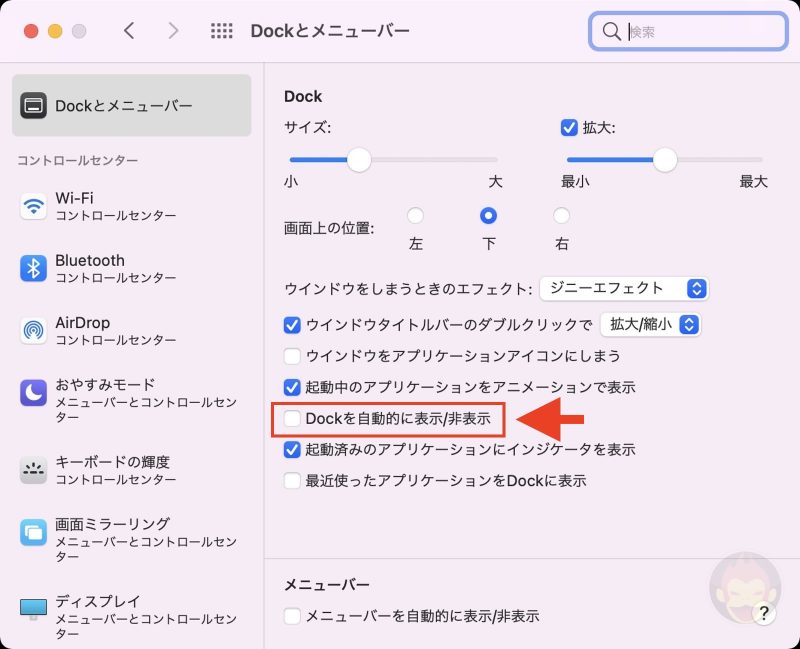Enable 最近使ったアプリケーションをDockに表示
The image size is (800, 649).
(x=293, y=481)
